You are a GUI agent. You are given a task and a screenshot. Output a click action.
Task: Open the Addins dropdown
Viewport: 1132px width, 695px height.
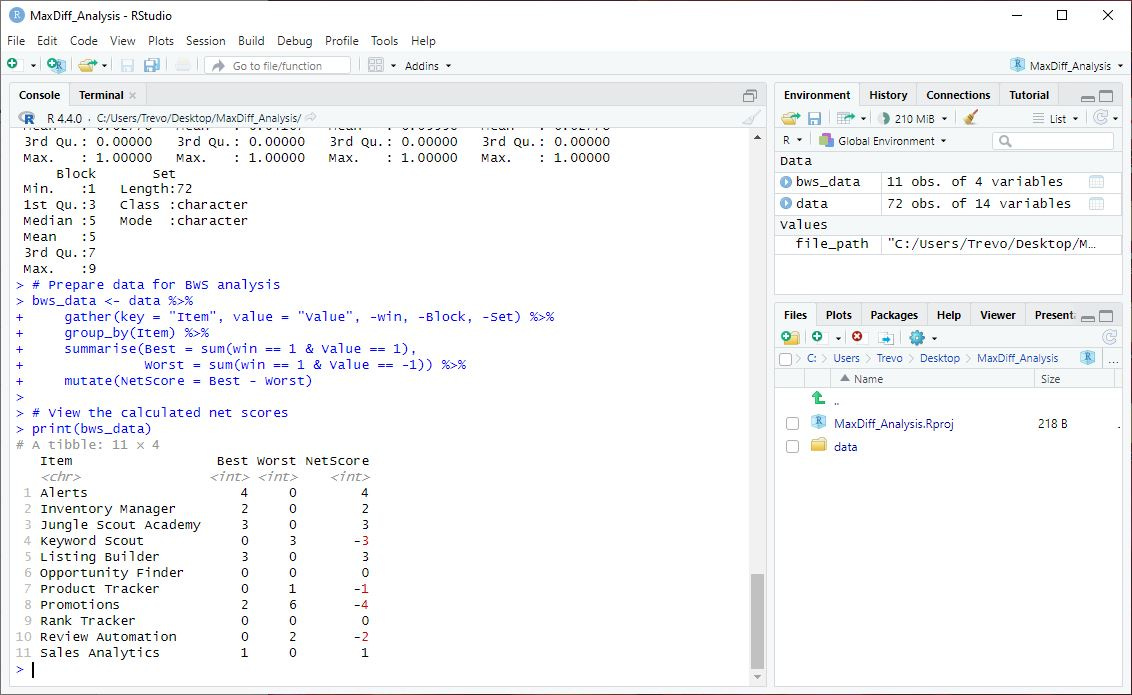pos(428,66)
